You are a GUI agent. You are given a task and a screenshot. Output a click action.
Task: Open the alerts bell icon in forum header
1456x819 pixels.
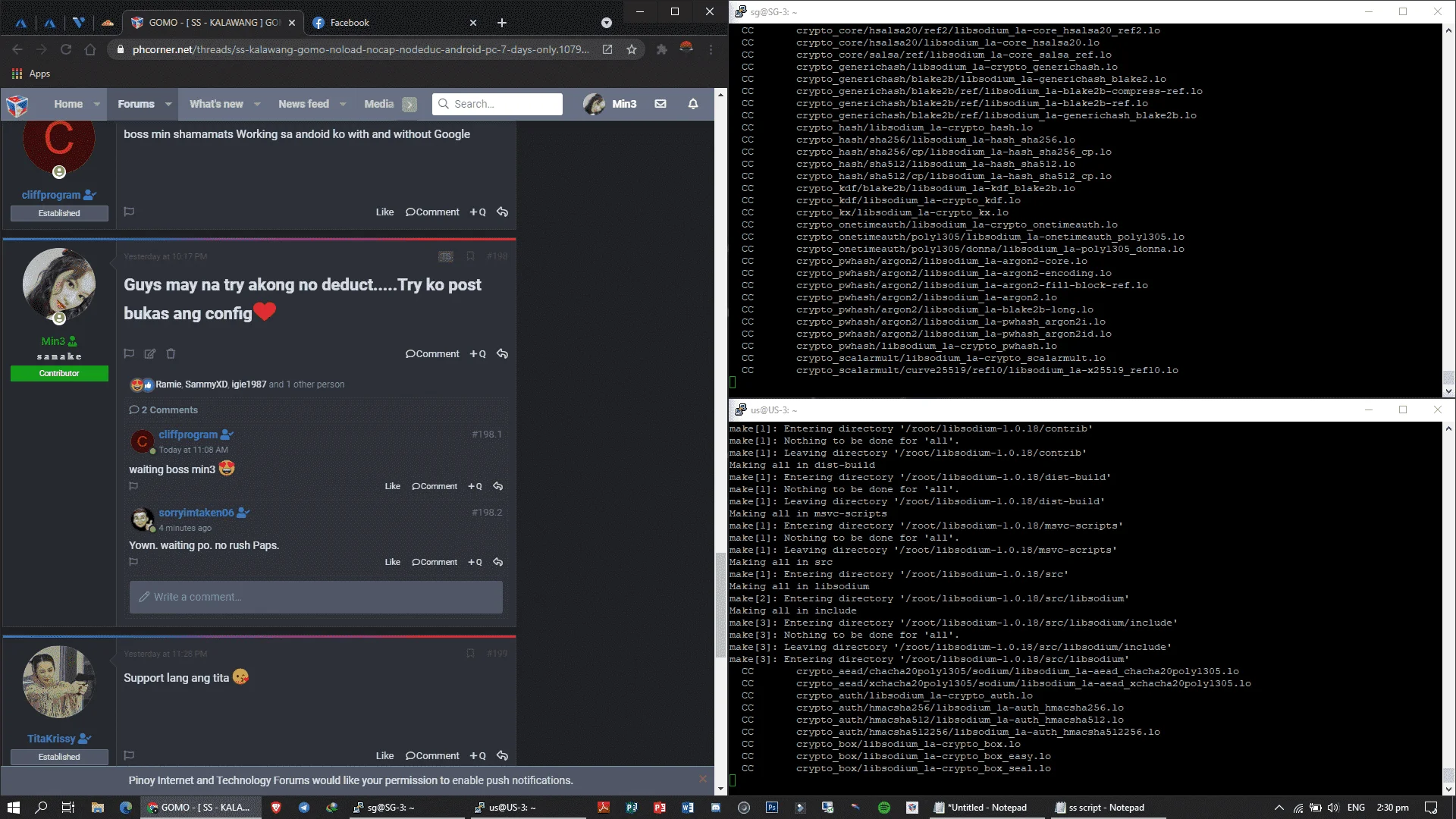692,104
